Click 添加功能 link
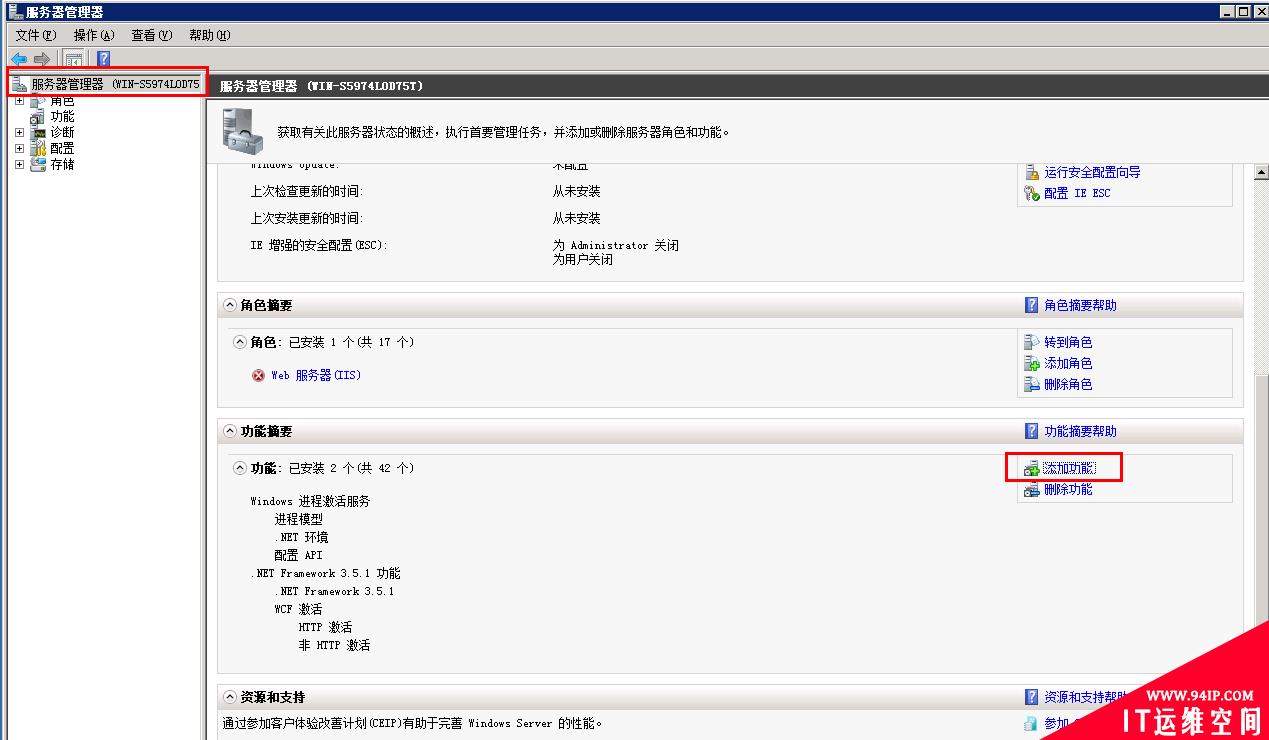Image resolution: width=1269 pixels, height=740 pixels. tap(1068, 468)
